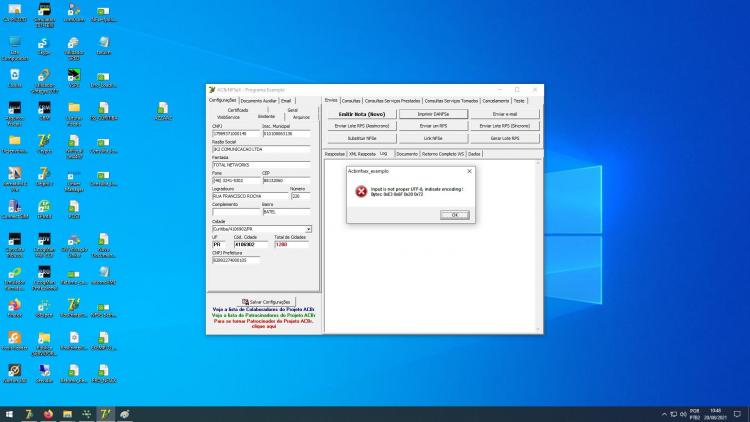Open the notification center icon

738,414
